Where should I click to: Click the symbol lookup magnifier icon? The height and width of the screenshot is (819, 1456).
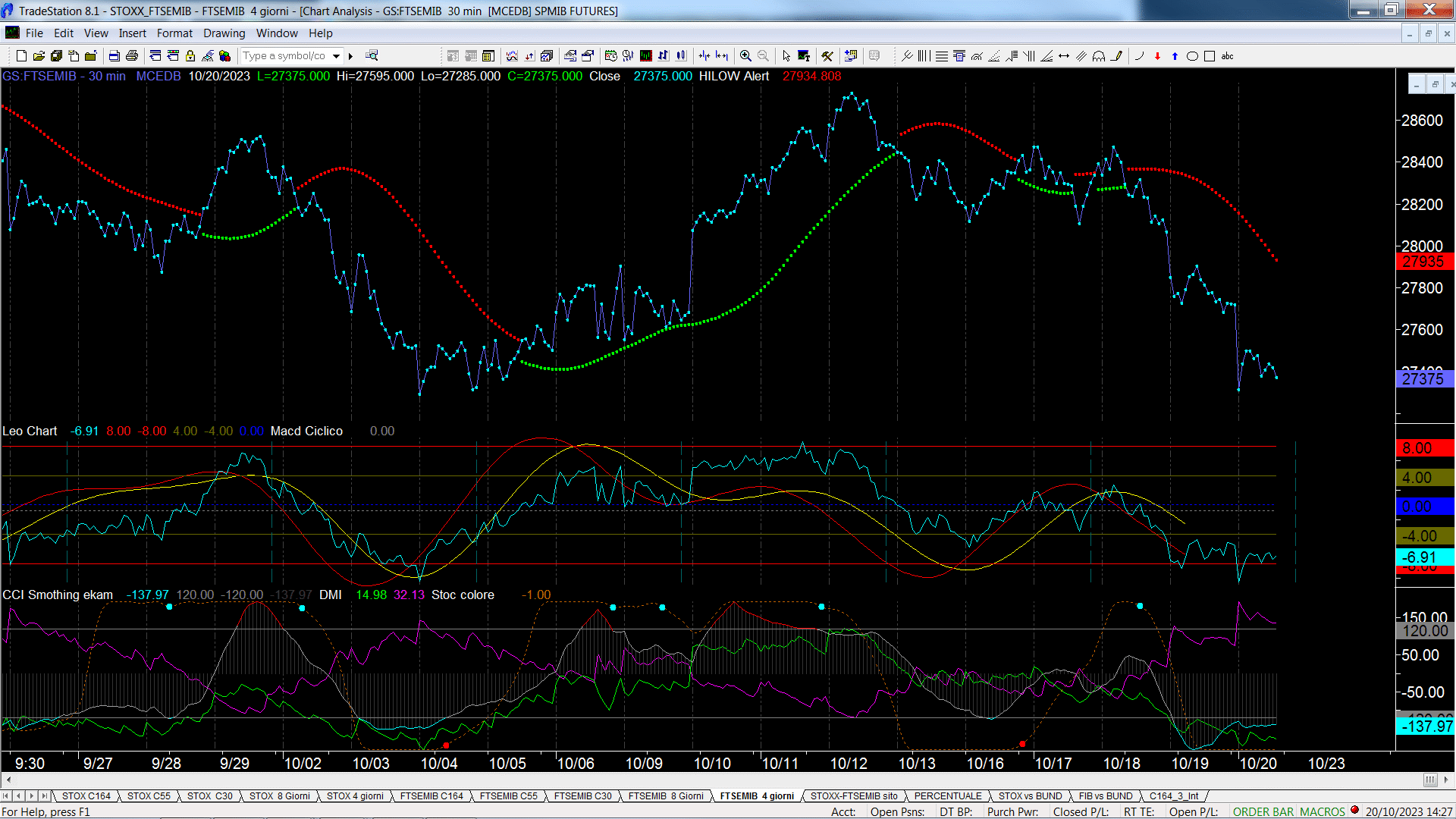tap(372, 56)
